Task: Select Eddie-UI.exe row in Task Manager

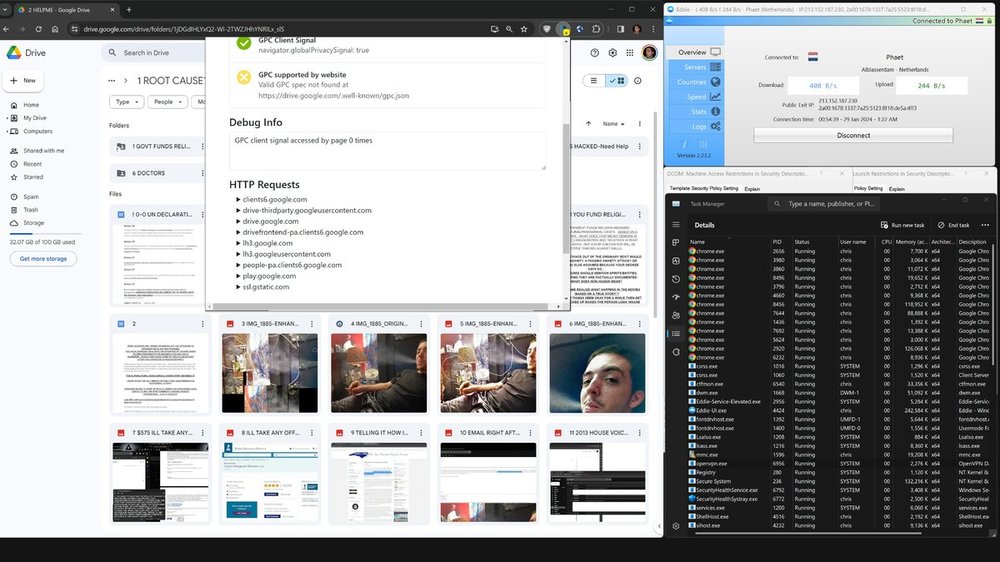Action: (838, 411)
